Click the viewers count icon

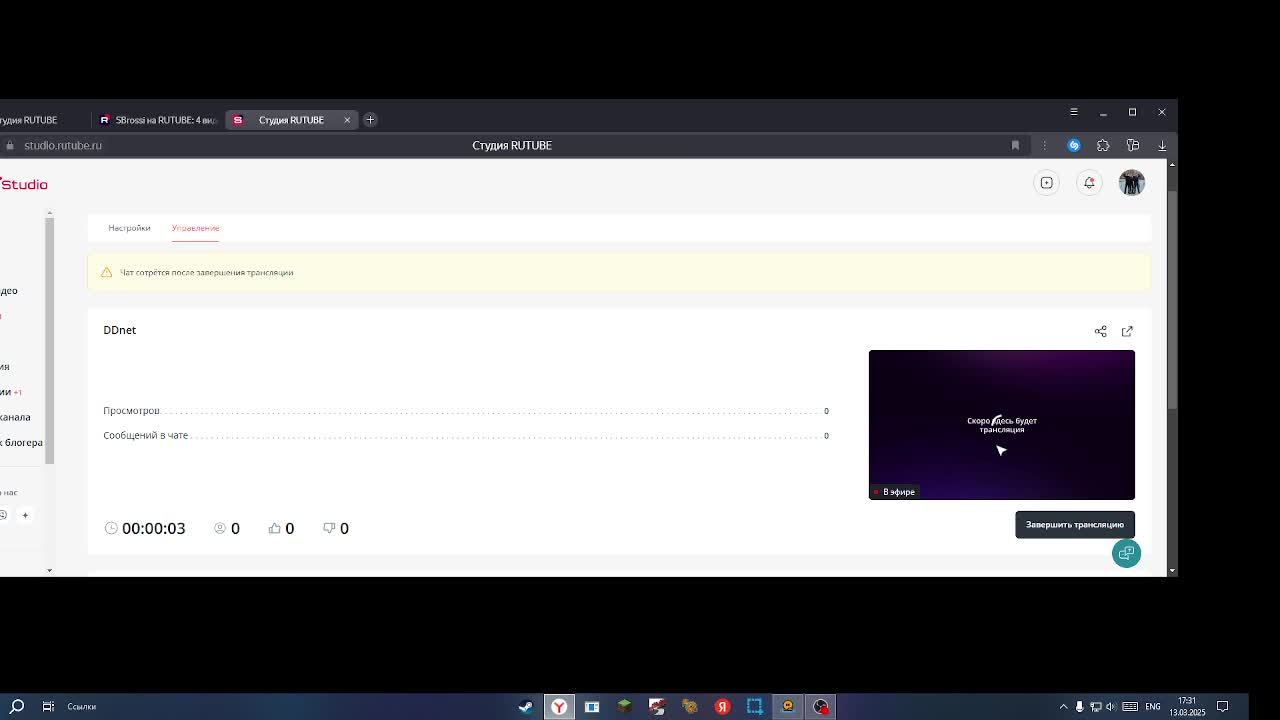[220, 528]
